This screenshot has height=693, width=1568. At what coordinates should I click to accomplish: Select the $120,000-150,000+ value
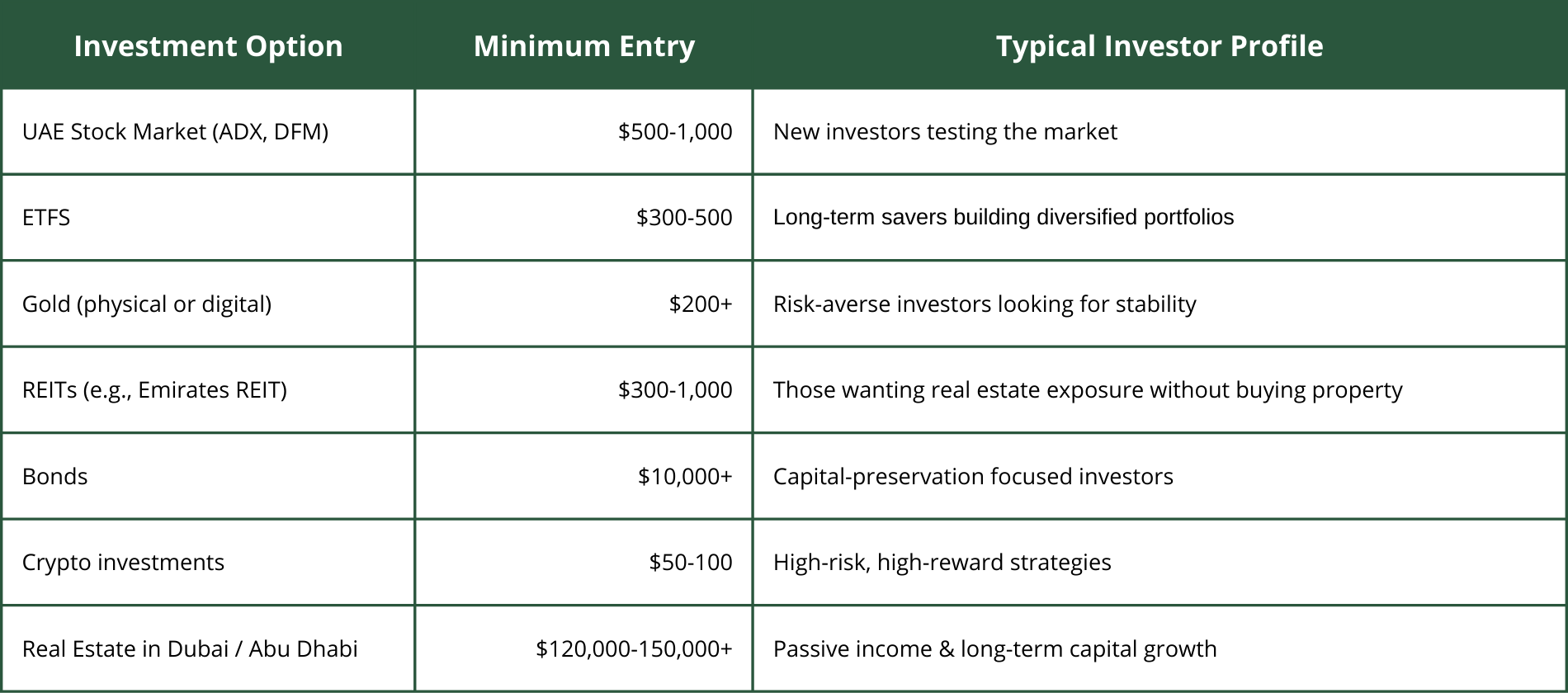click(x=634, y=649)
